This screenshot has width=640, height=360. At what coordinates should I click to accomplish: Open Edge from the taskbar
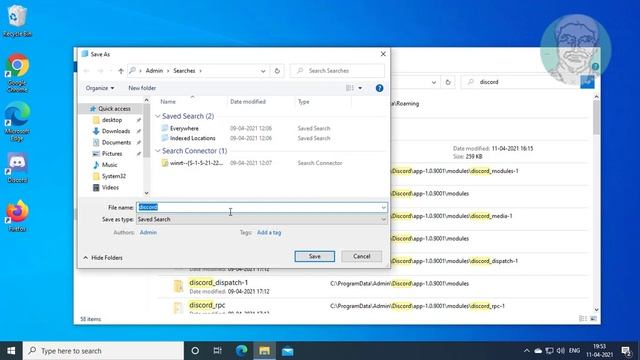241,351
